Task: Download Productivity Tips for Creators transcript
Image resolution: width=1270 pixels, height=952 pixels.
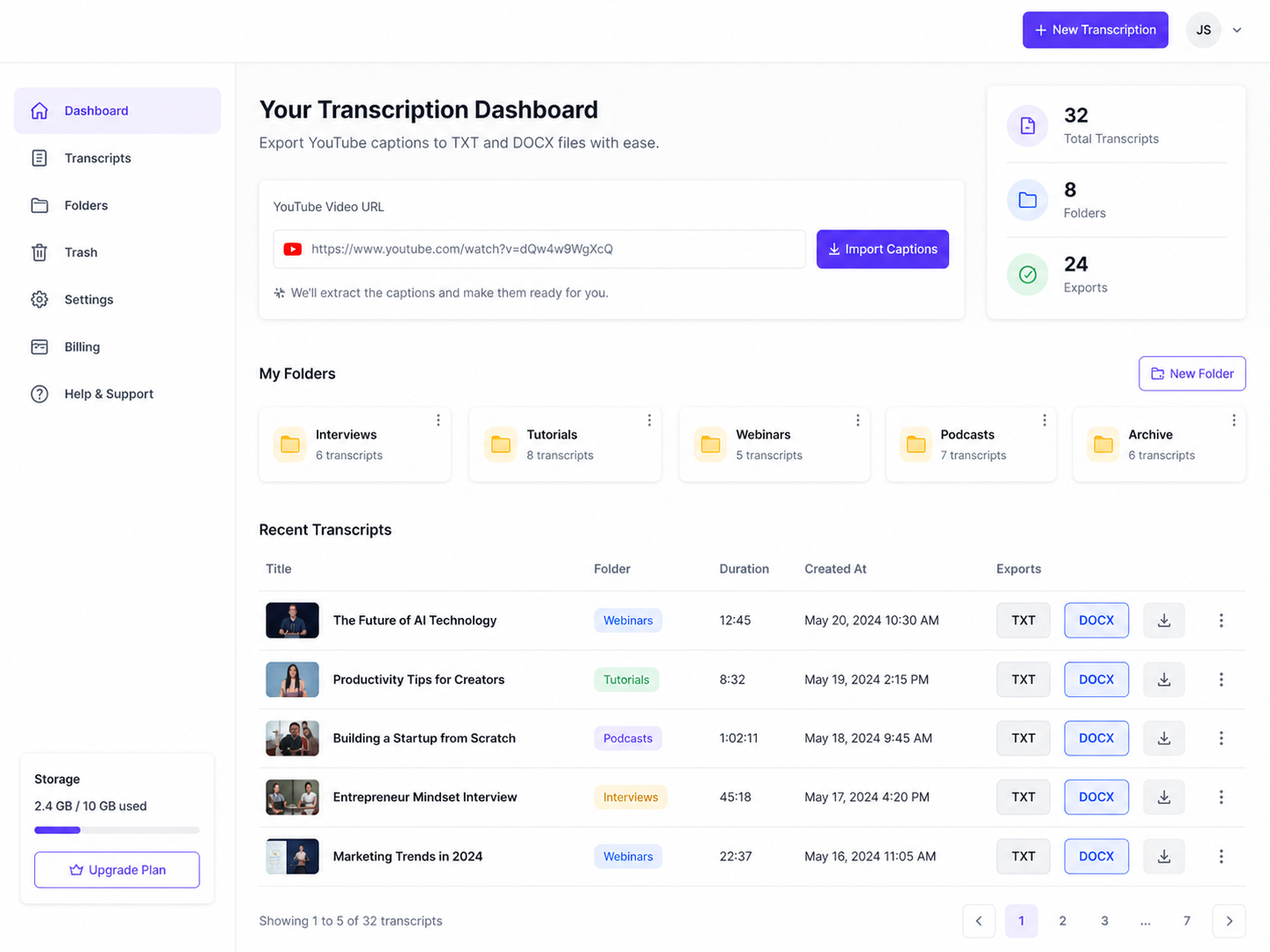Action: coord(1164,679)
